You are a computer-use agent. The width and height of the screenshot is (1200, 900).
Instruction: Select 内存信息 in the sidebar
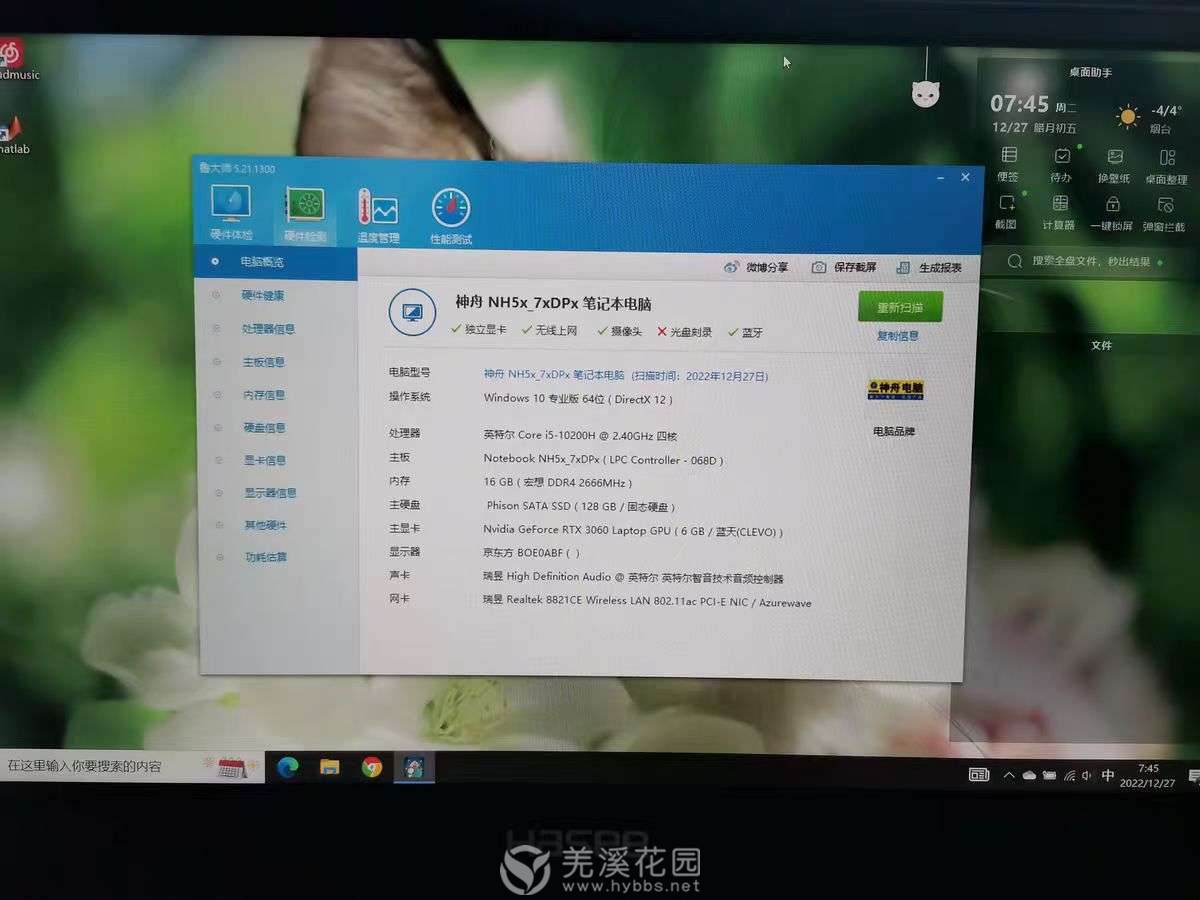point(263,394)
